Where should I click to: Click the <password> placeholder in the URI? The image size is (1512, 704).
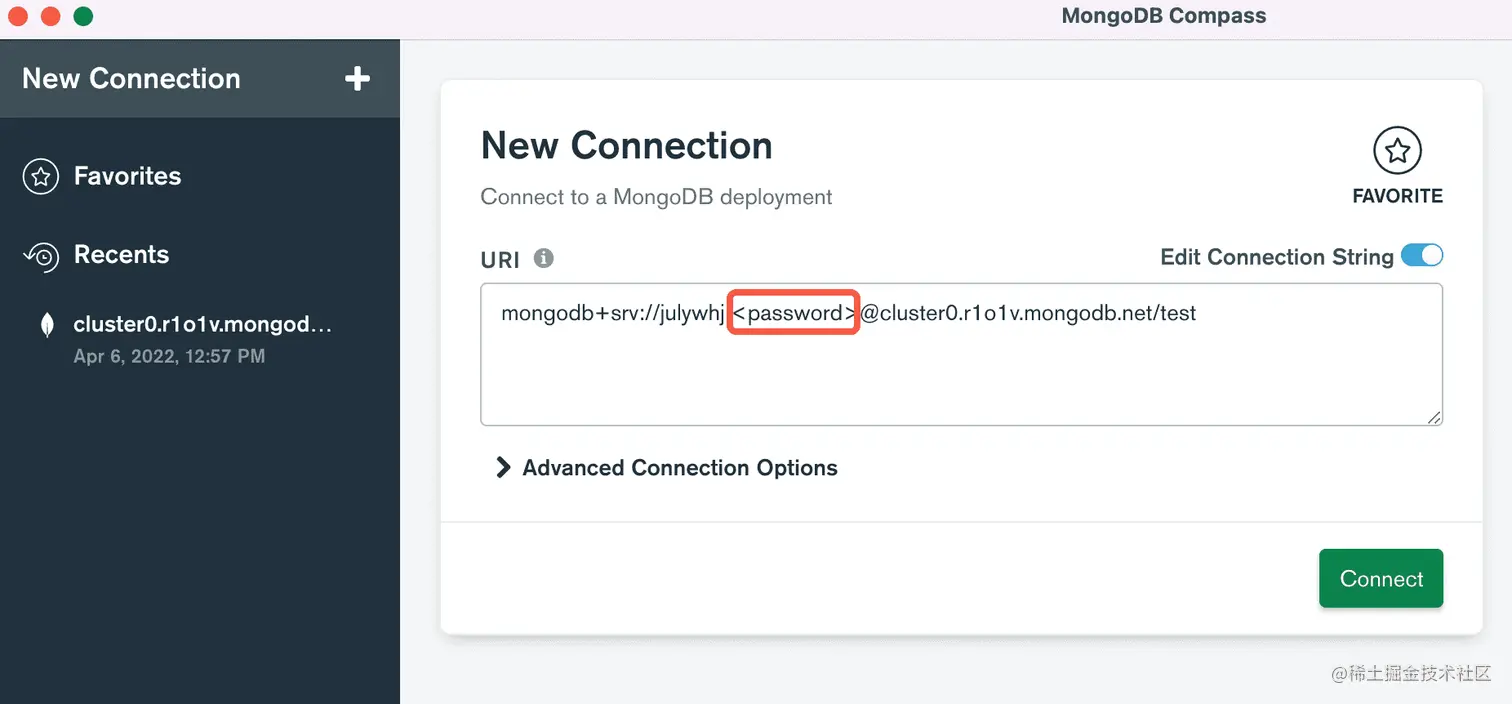click(x=794, y=313)
